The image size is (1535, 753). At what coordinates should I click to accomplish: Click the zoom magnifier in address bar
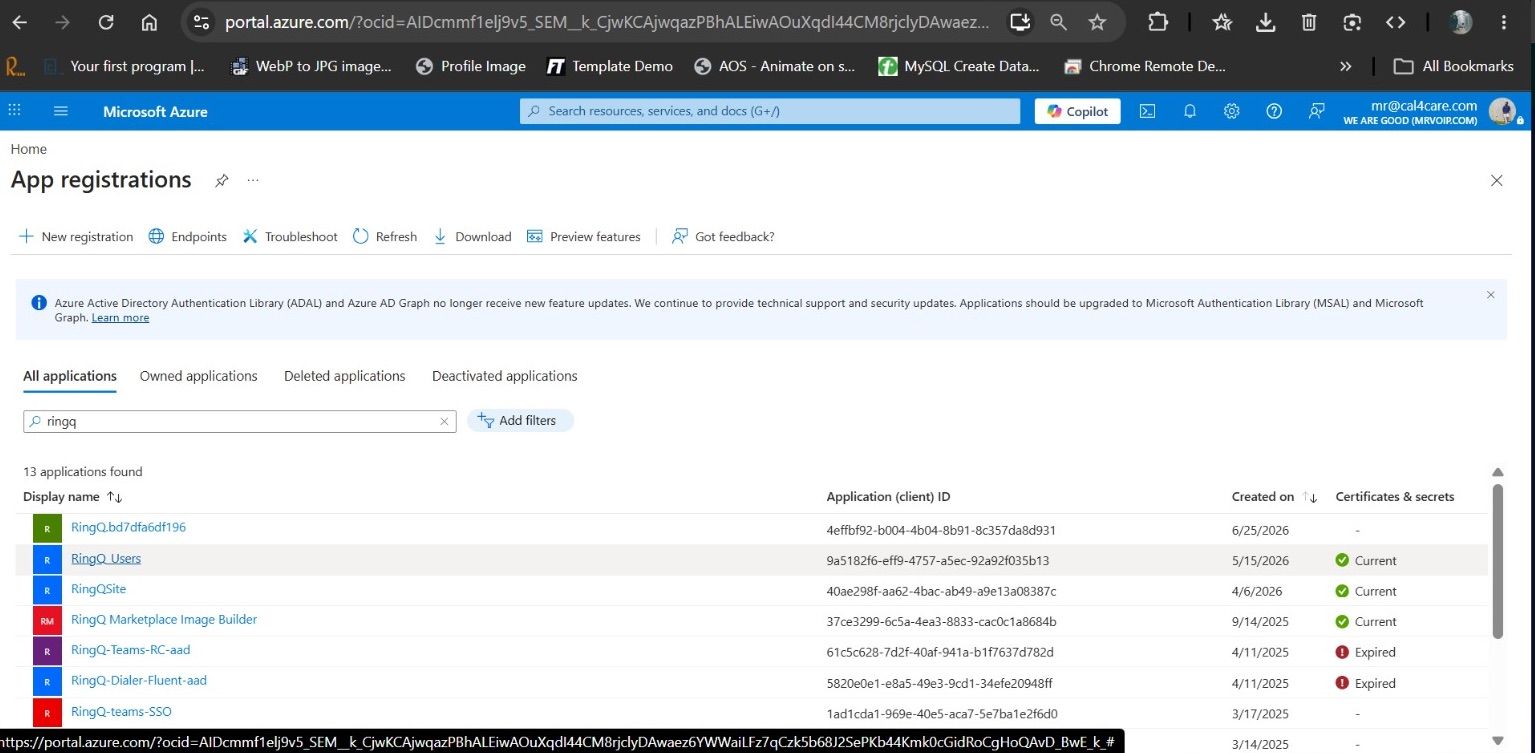pyautogui.click(x=1058, y=22)
